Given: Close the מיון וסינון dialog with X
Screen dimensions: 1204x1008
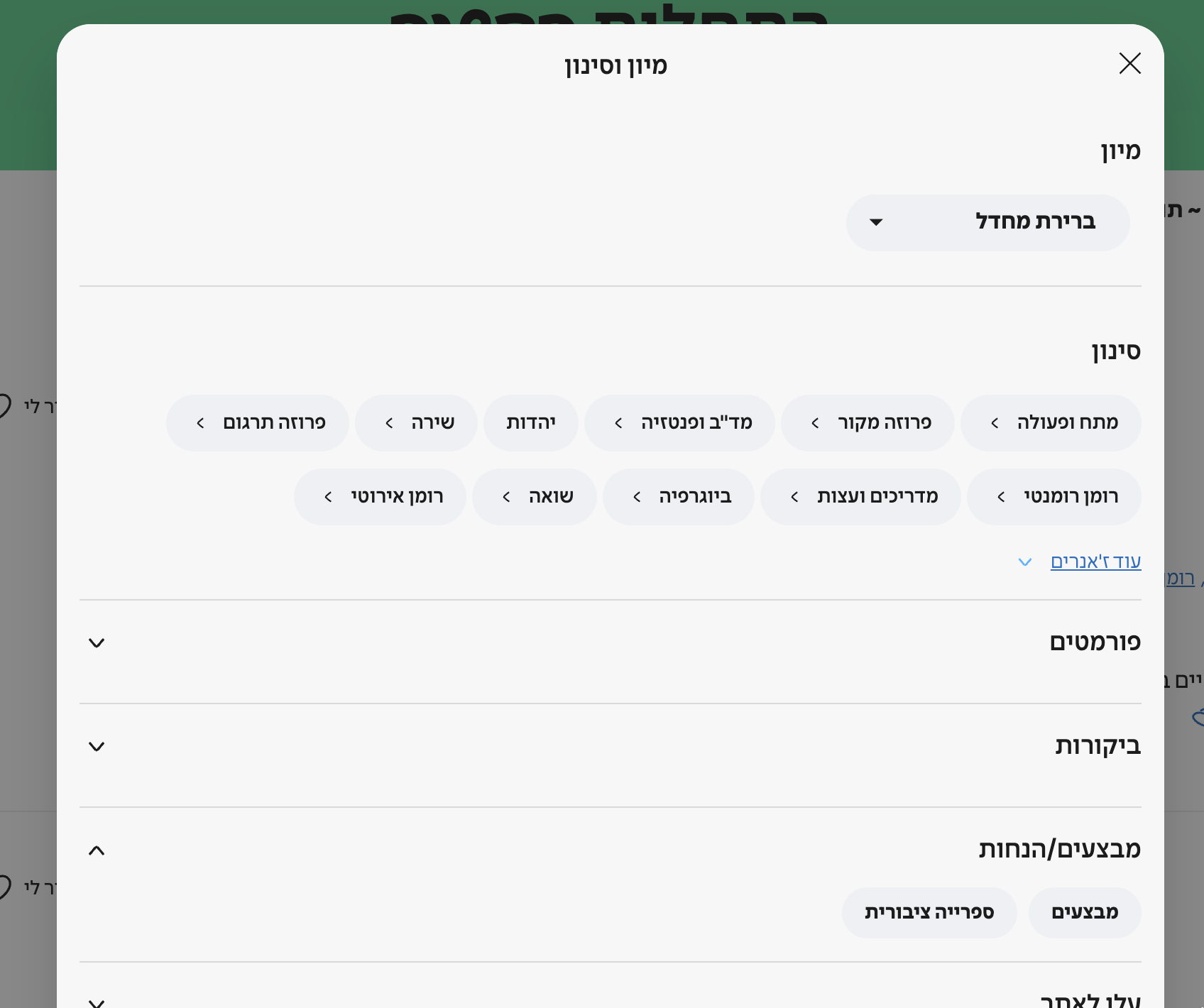Looking at the screenshot, I should (1129, 63).
